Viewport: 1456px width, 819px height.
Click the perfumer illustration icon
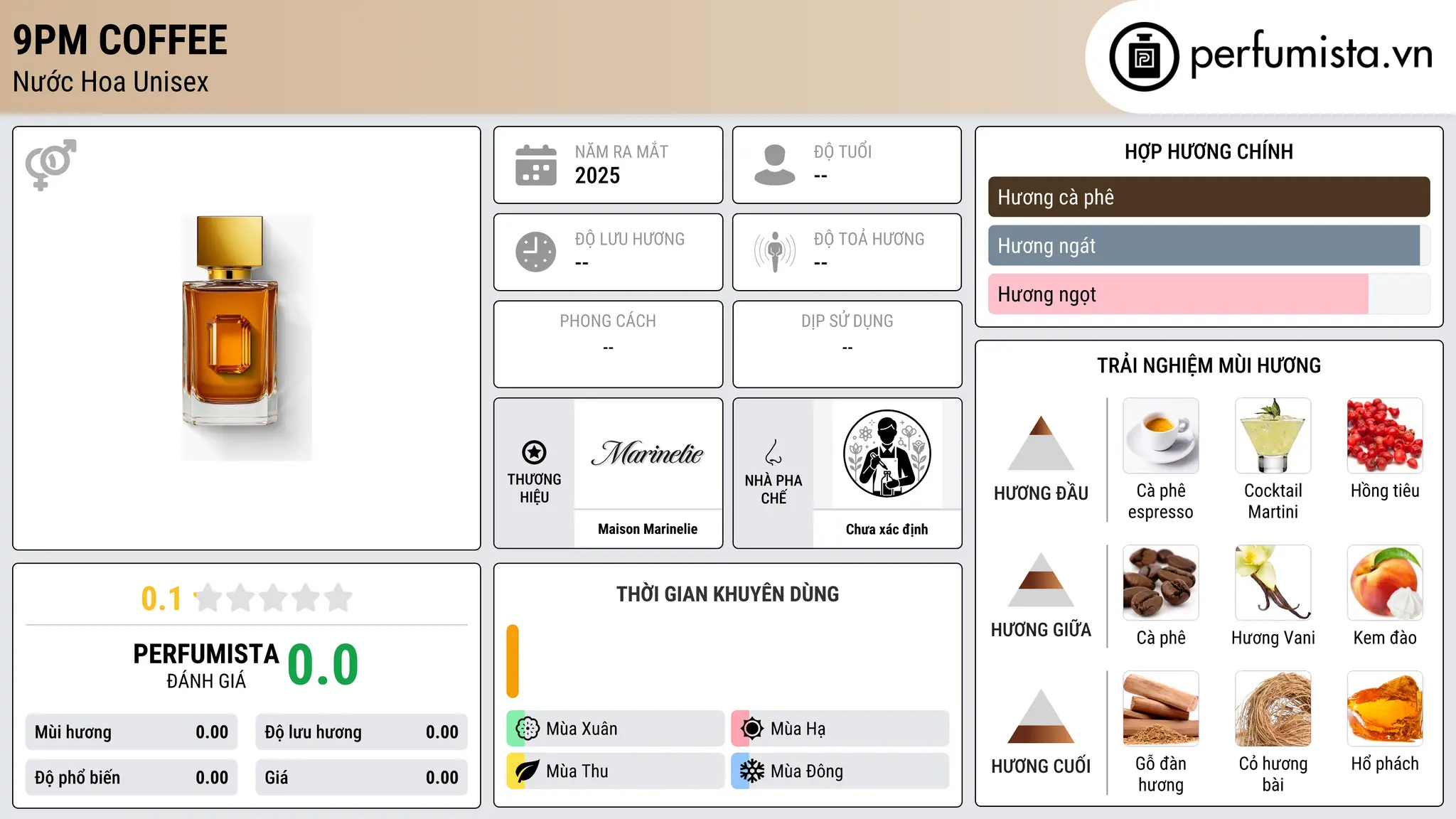click(x=887, y=454)
